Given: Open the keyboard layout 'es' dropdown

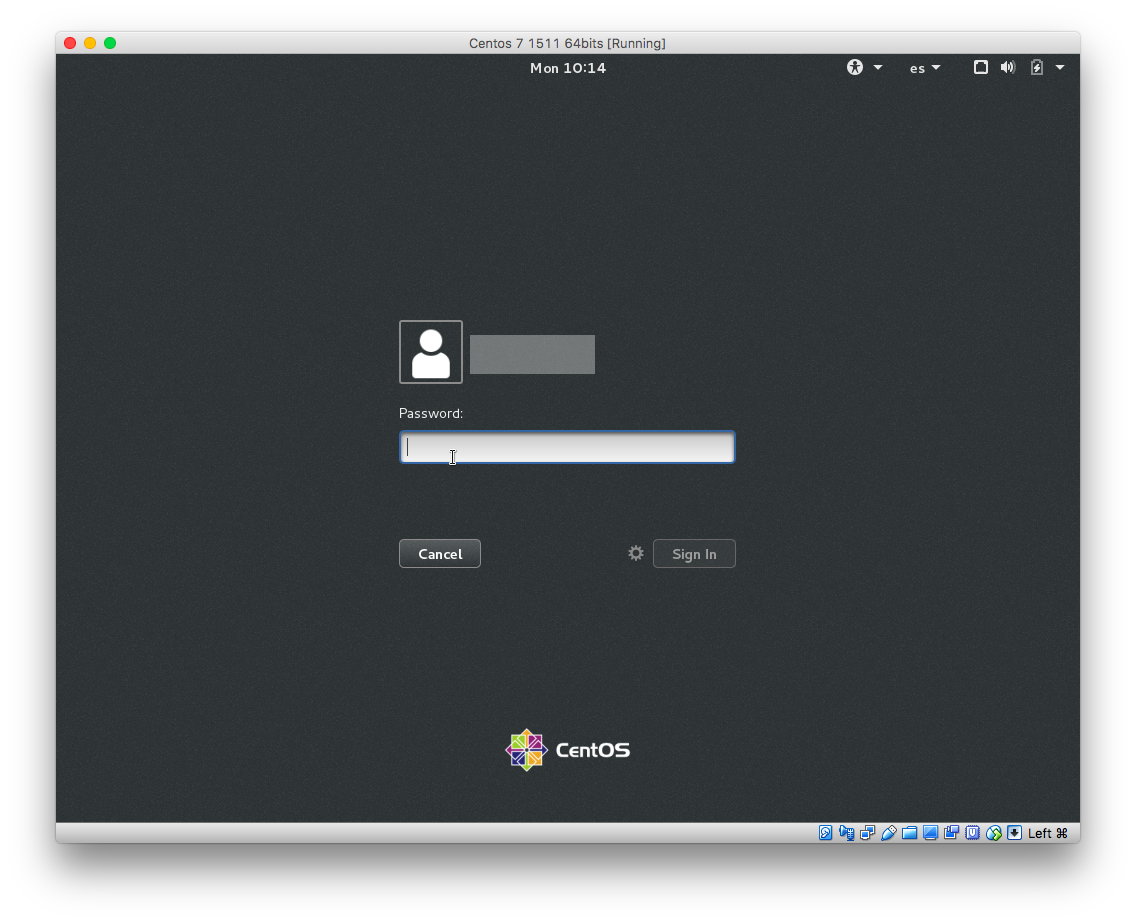Looking at the screenshot, I should 923,68.
